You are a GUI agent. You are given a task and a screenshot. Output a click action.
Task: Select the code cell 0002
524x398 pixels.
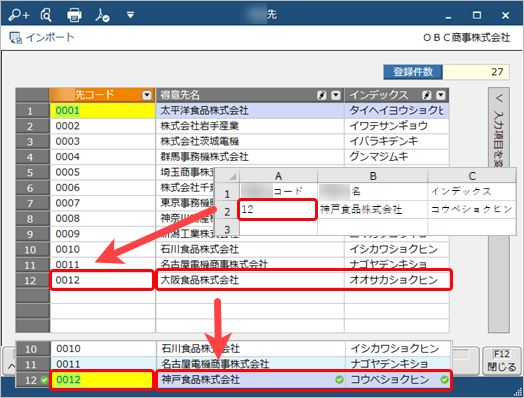(102, 126)
